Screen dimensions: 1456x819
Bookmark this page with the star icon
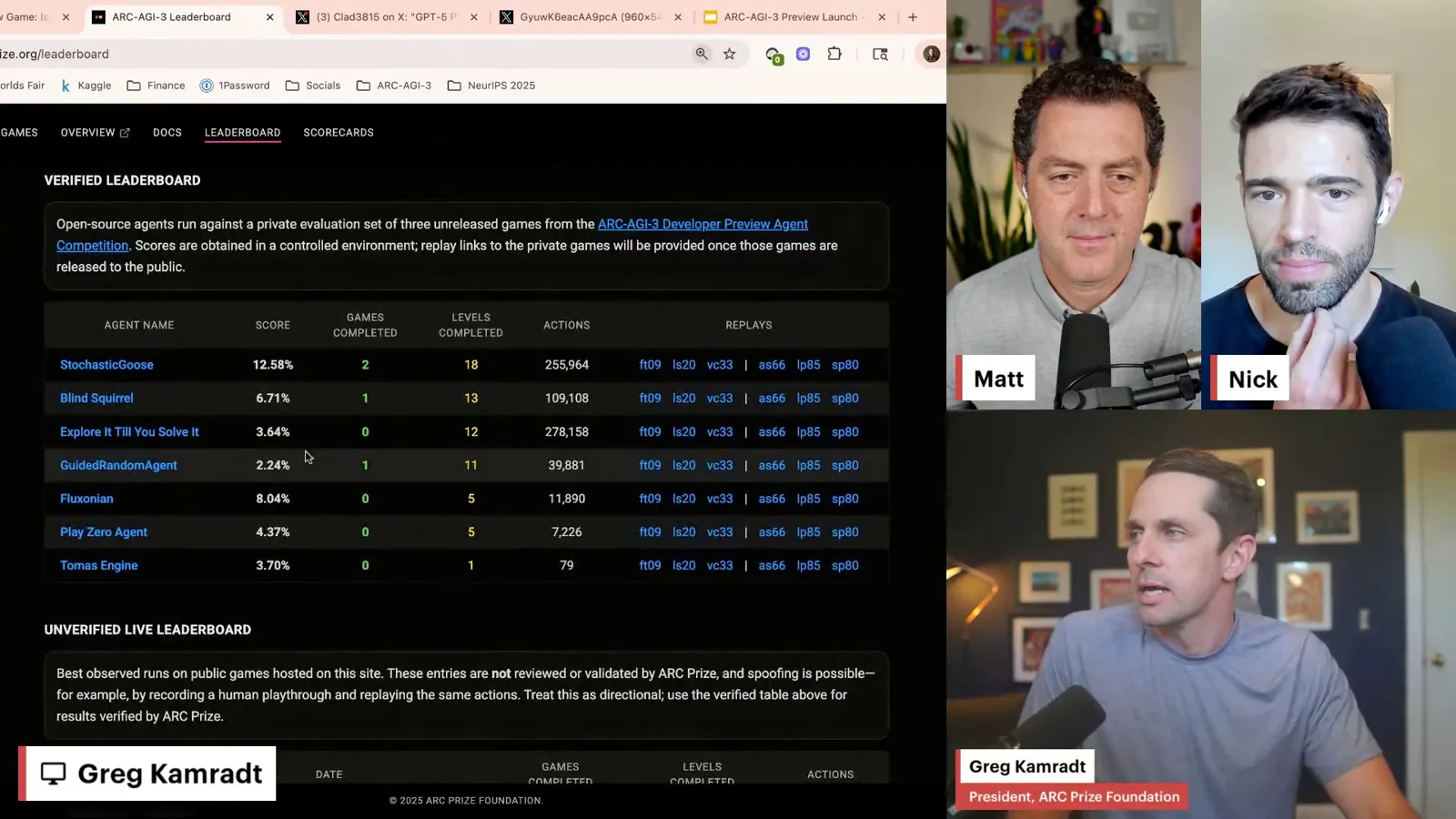tap(730, 54)
